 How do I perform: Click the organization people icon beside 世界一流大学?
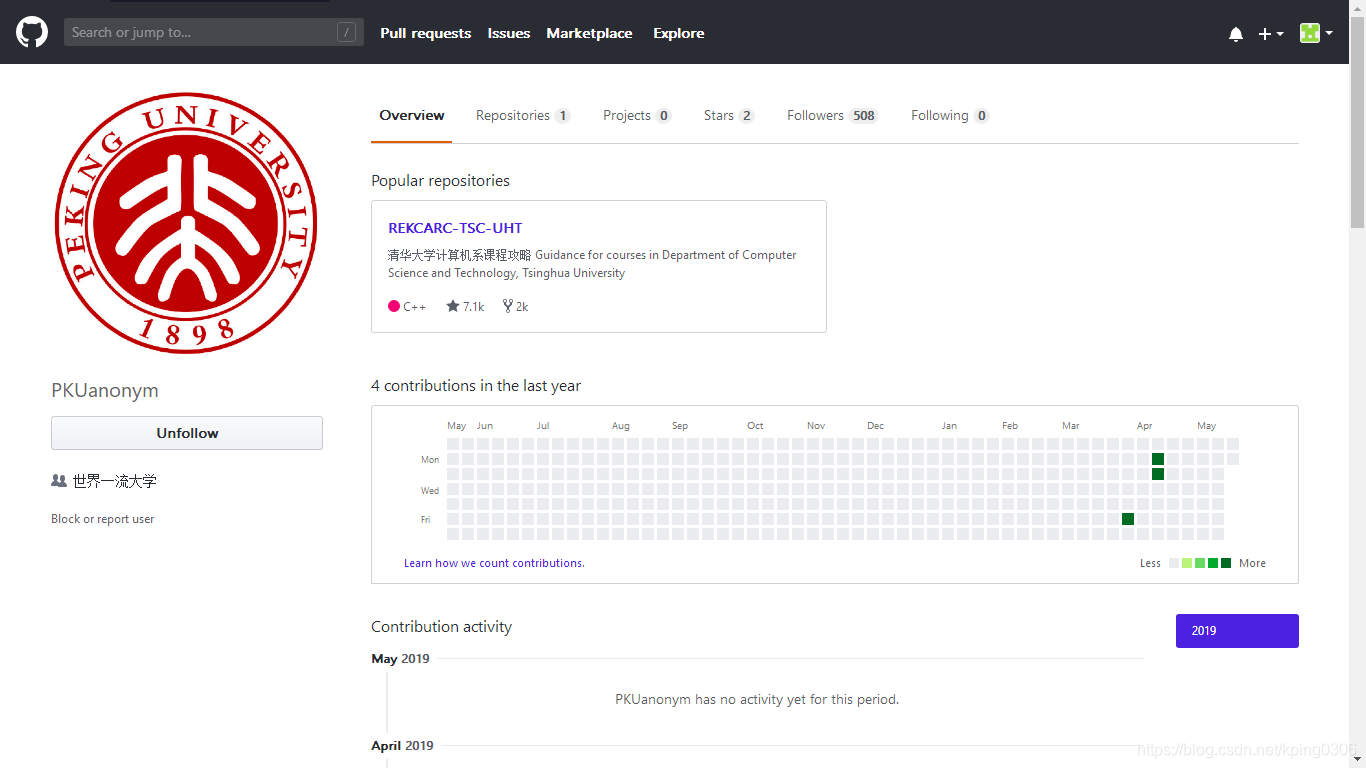(59, 481)
